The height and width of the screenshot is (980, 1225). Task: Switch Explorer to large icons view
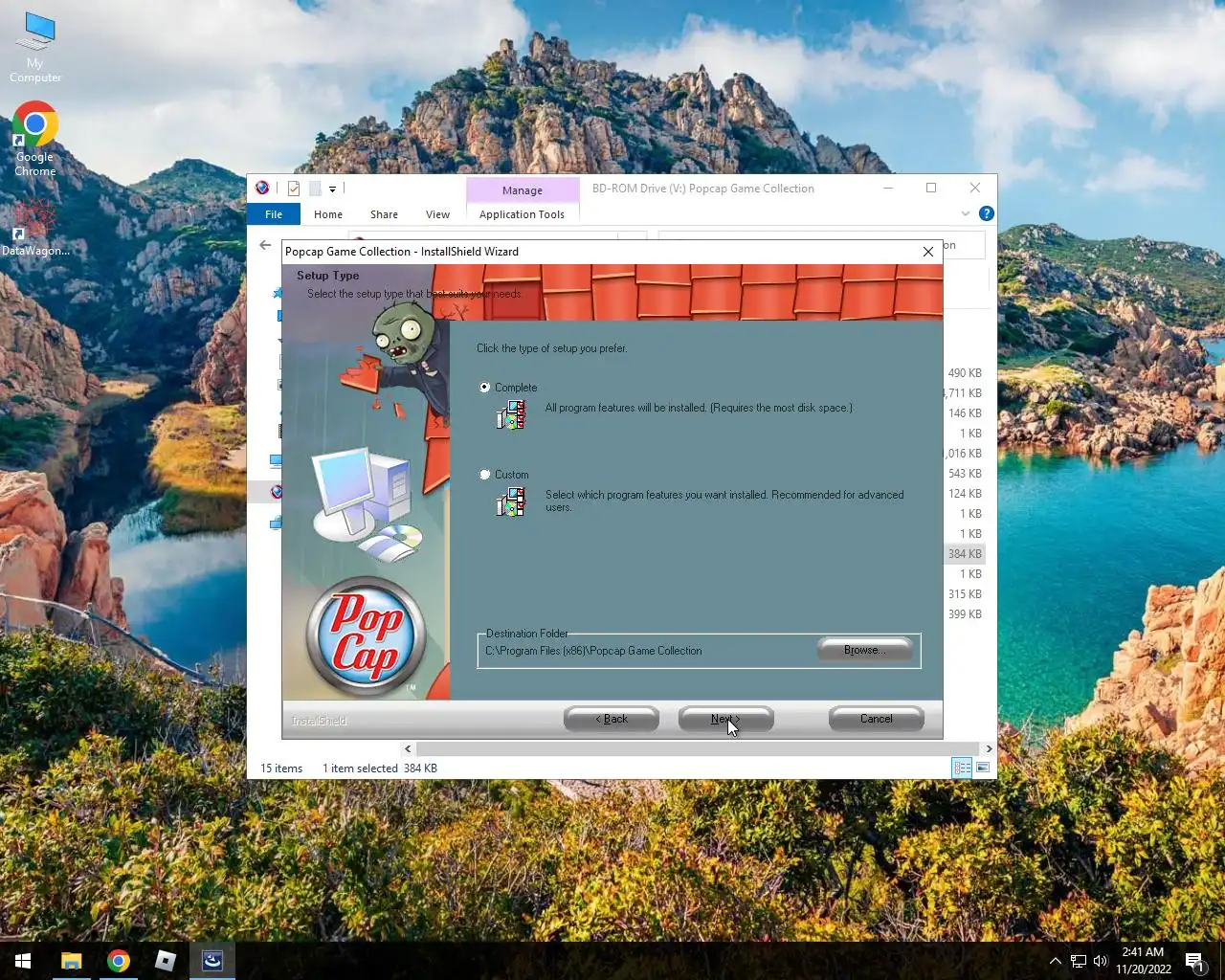983,768
